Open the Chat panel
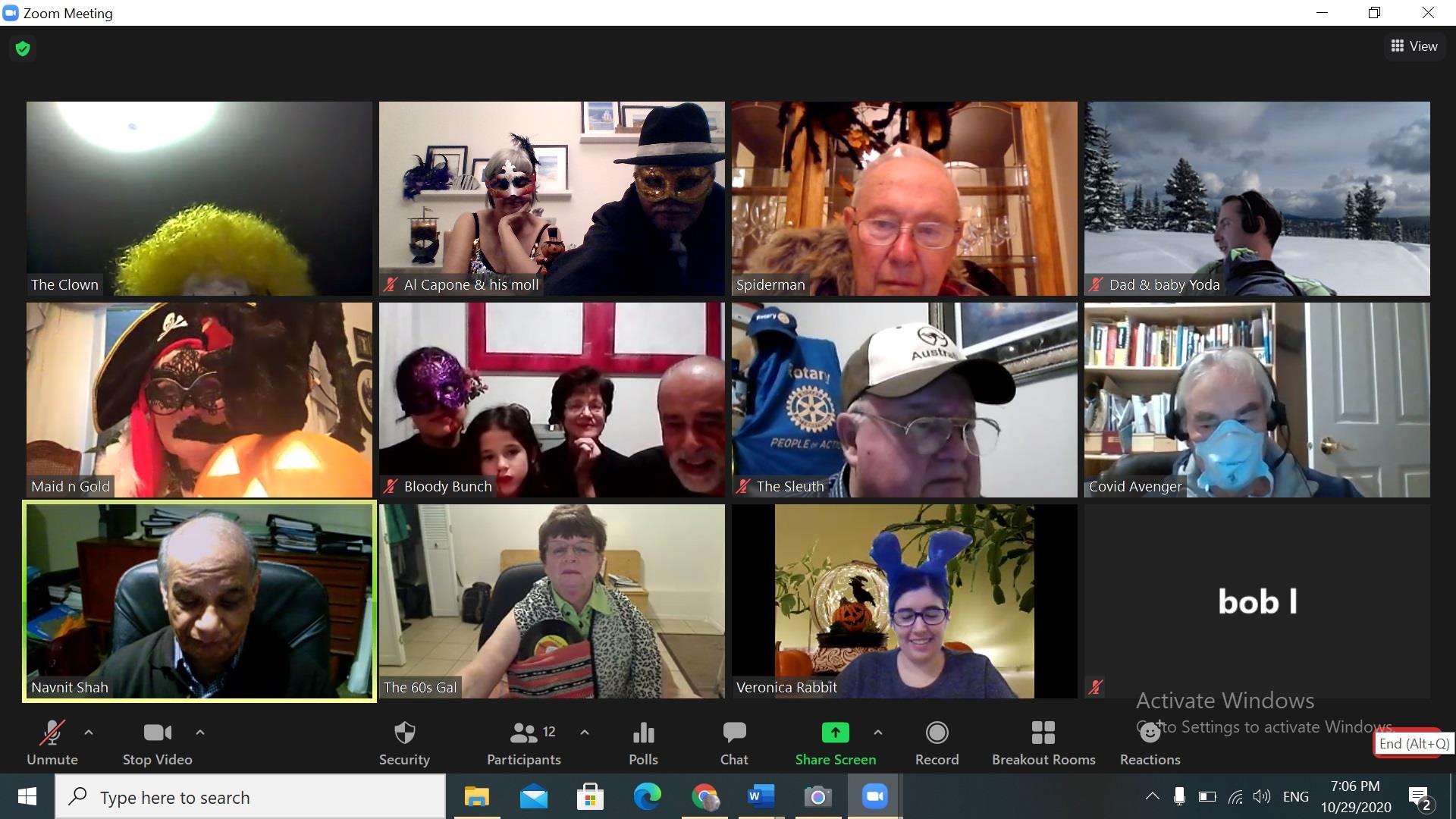 pyautogui.click(x=734, y=743)
